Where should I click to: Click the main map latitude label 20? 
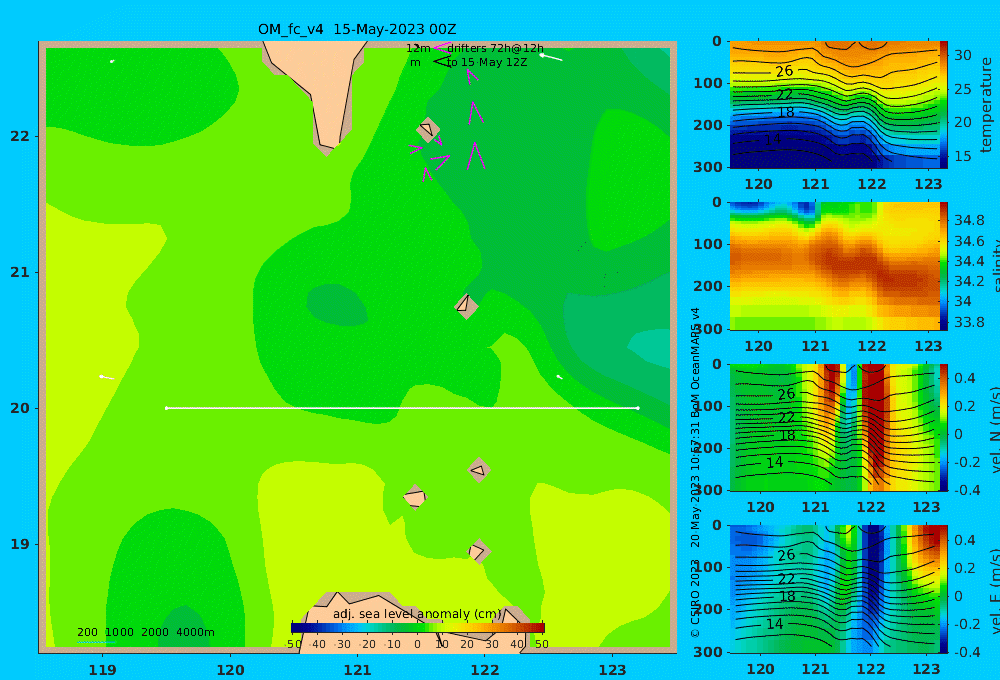pyautogui.click(x=20, y=408)
